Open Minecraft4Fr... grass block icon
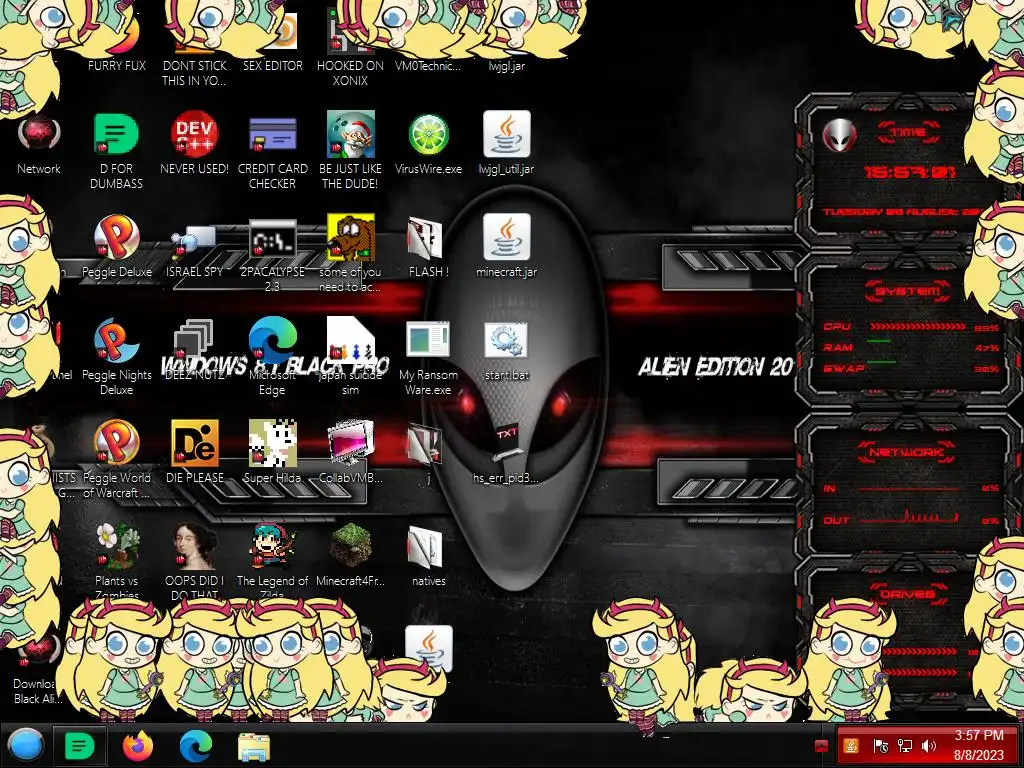The image size is (1024, 768). tap(351, 546)
